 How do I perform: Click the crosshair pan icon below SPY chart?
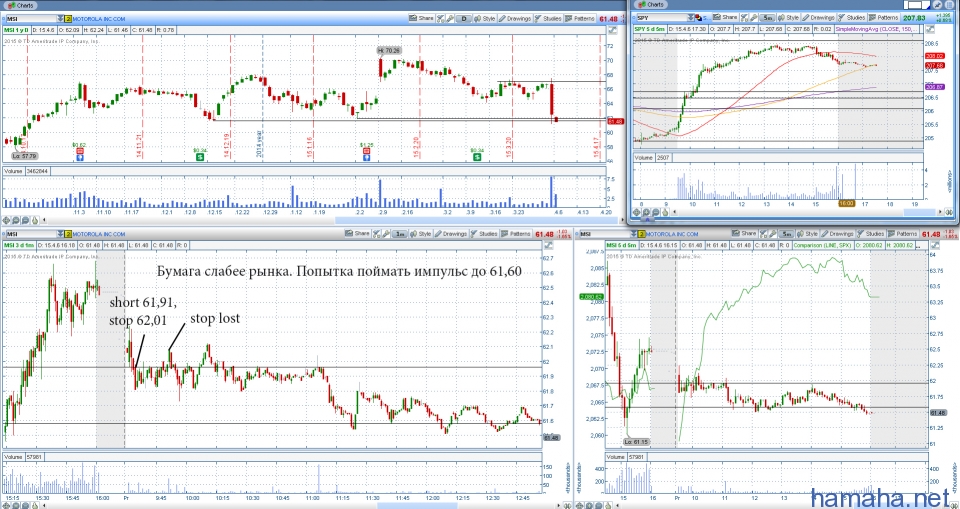637,213
